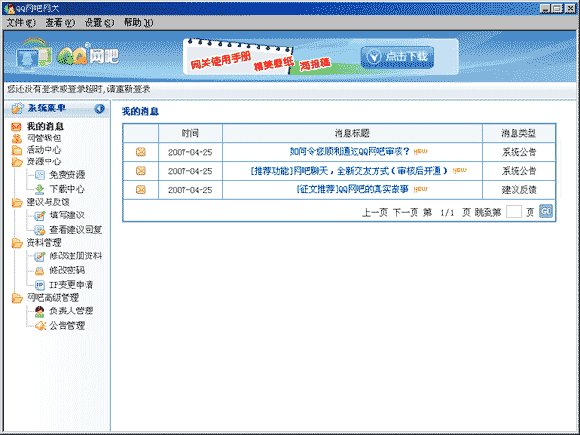
Task: Click the NEW badge on [征文推荐] message
Action: click(x=420, y=189)
